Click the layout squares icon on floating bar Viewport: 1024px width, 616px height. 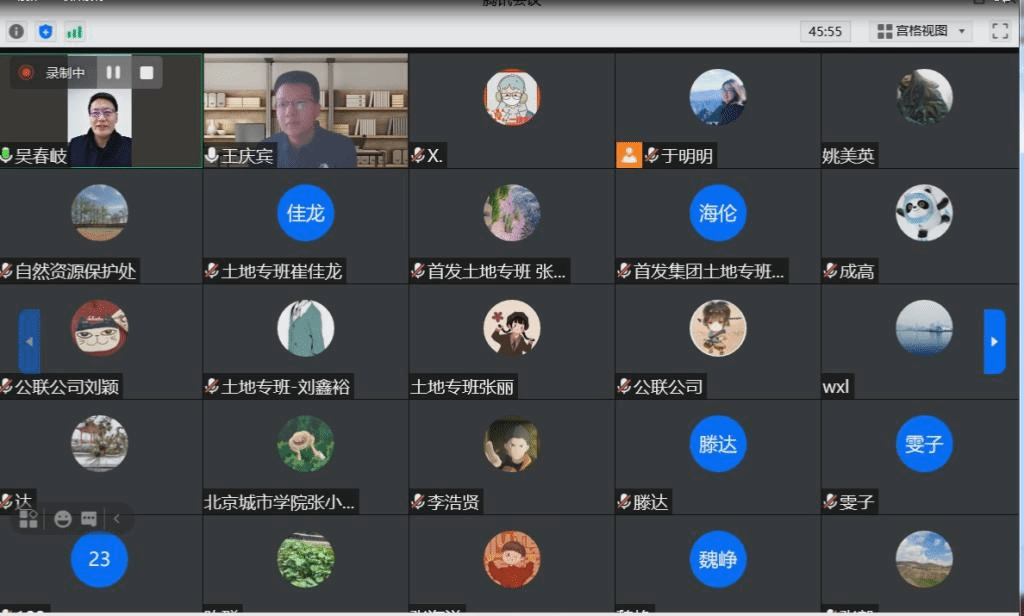28,519
